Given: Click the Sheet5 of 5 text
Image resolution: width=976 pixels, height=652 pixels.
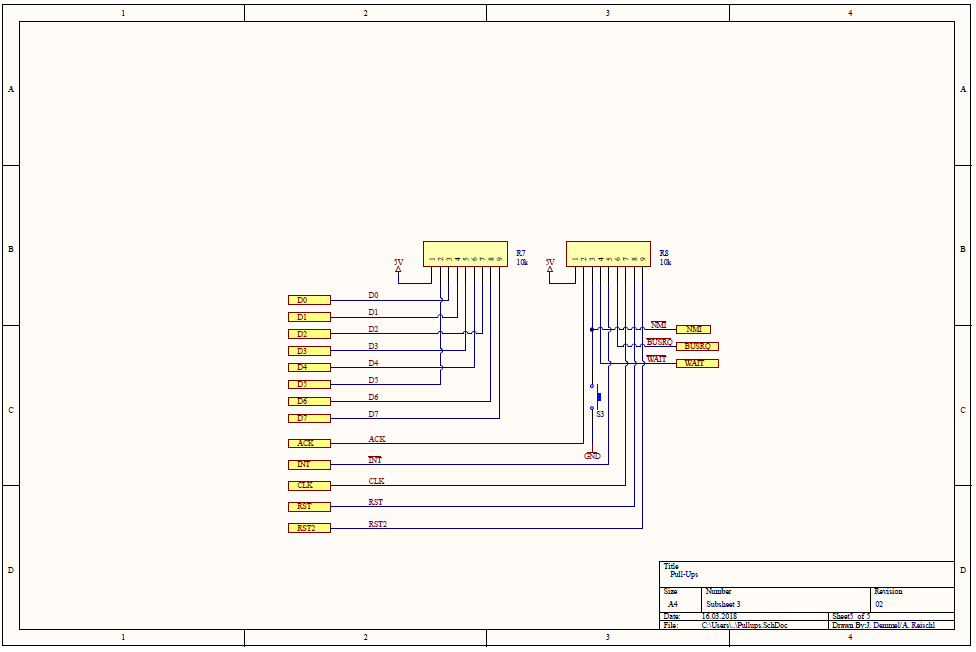Looking at the screenshot, I should tap(851, 616).
